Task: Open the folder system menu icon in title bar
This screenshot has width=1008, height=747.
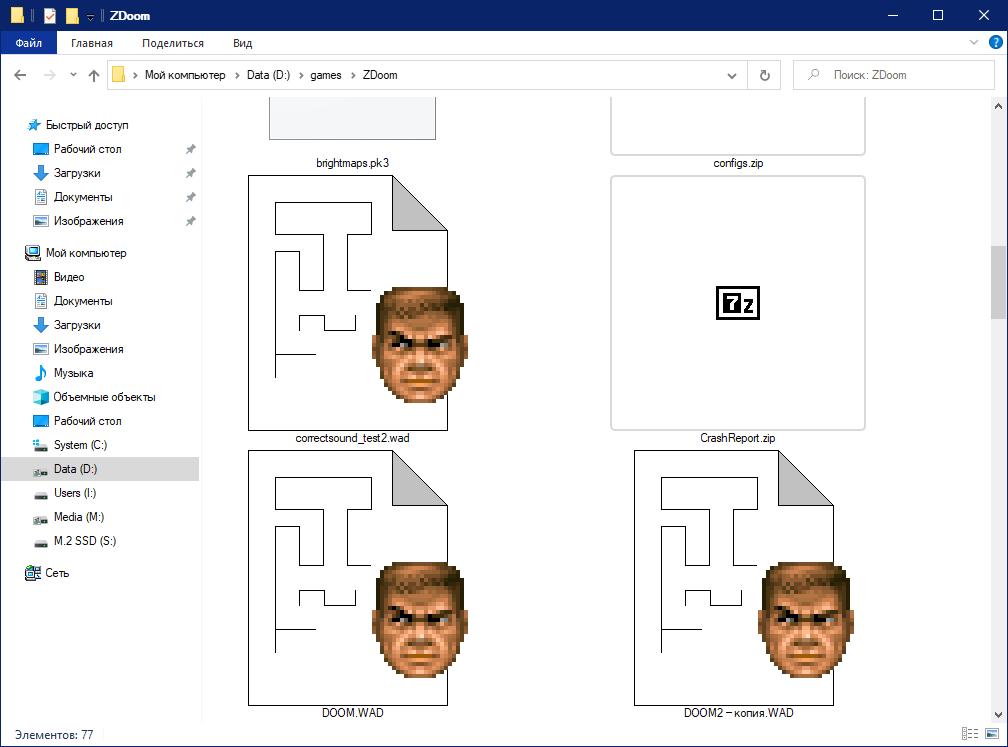Action: point(17,15)
